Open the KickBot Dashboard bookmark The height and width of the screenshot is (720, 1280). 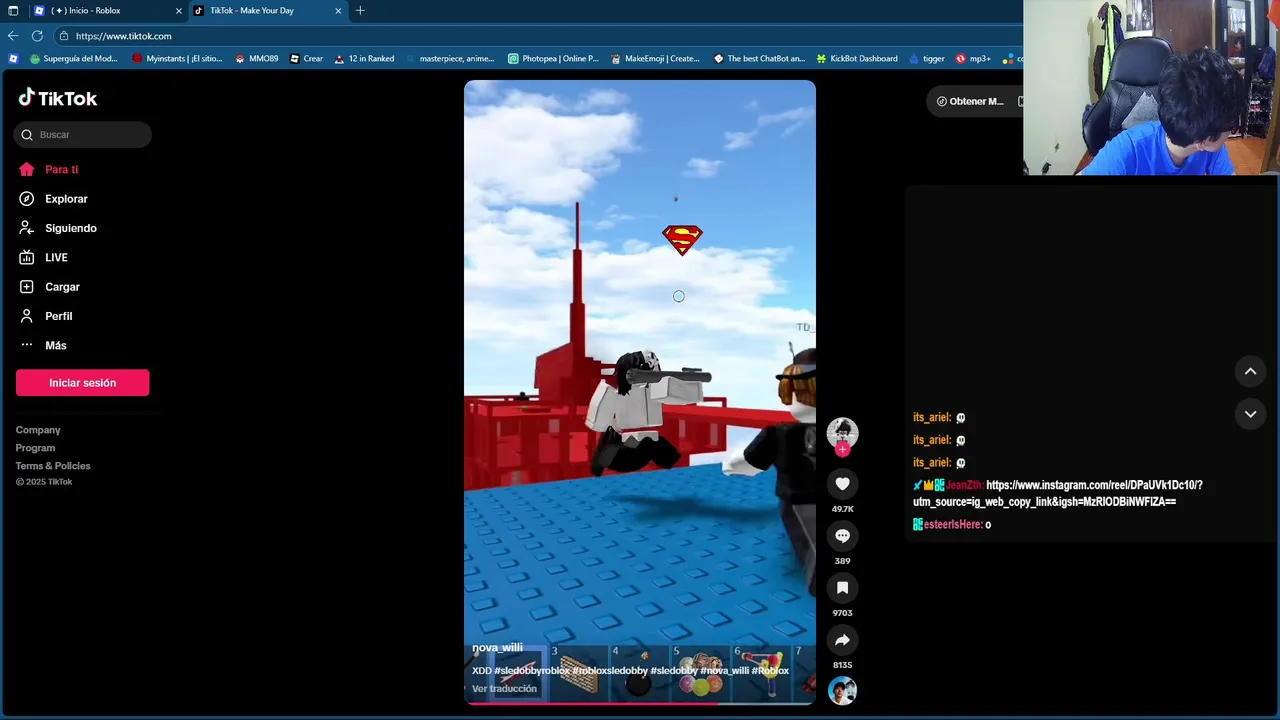point(857,59)
